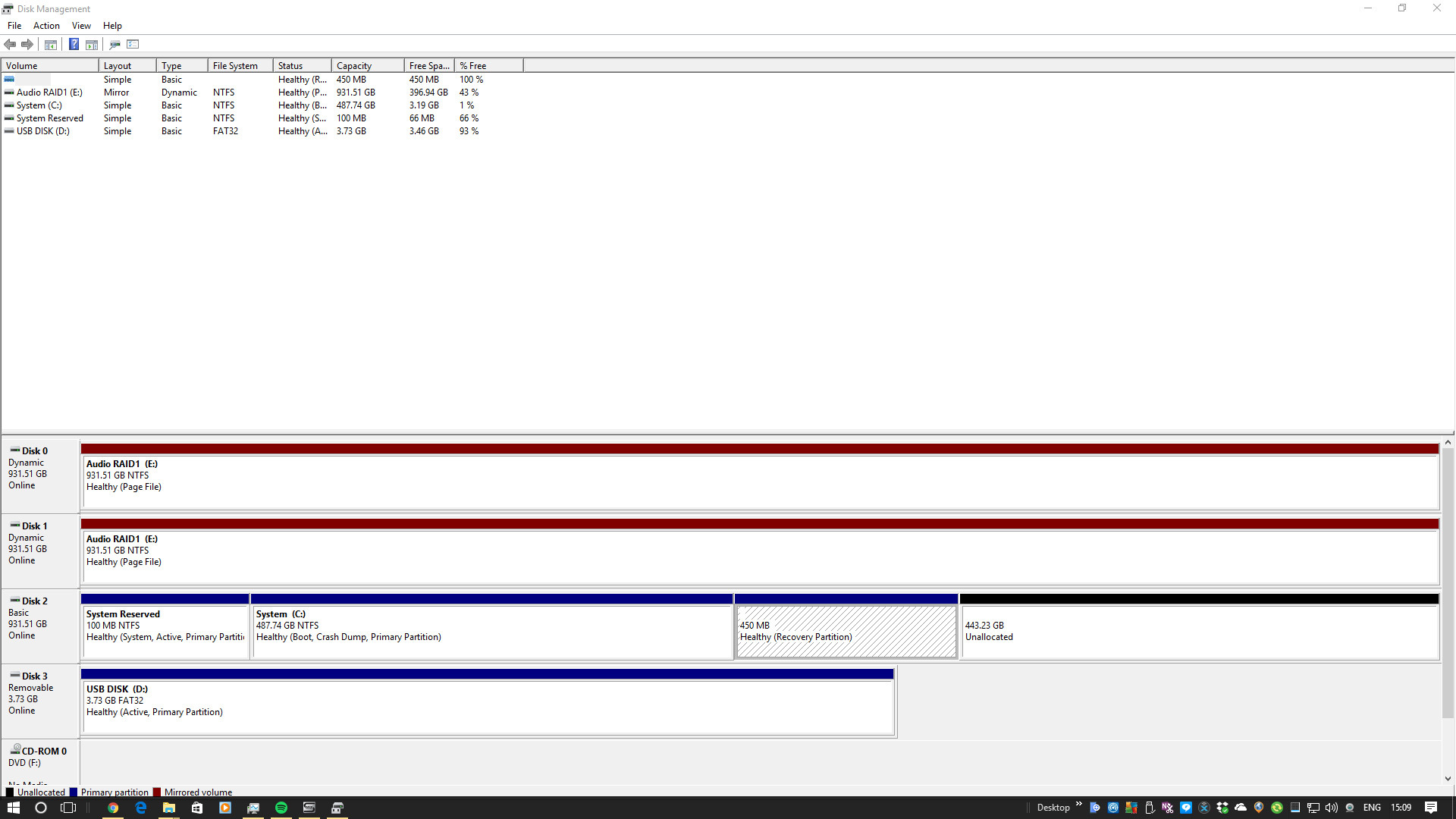Click the Back navigation arrow
Screen dimensions: 1456x819
pyautogui.click(x=10, y=44)
